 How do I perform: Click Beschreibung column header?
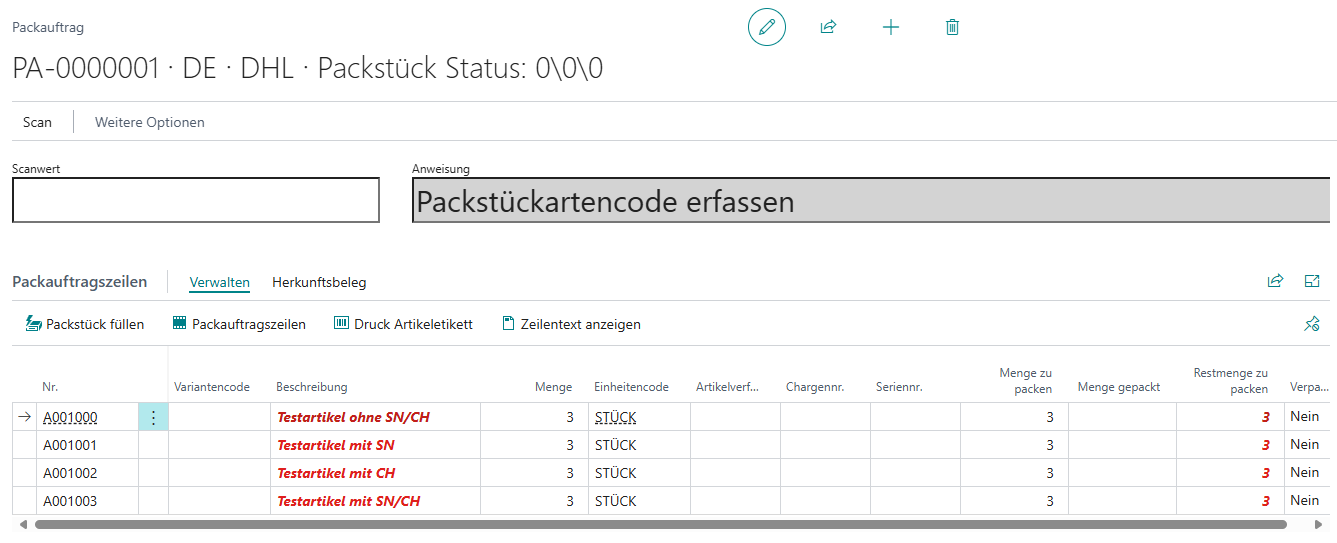point(311,387)
